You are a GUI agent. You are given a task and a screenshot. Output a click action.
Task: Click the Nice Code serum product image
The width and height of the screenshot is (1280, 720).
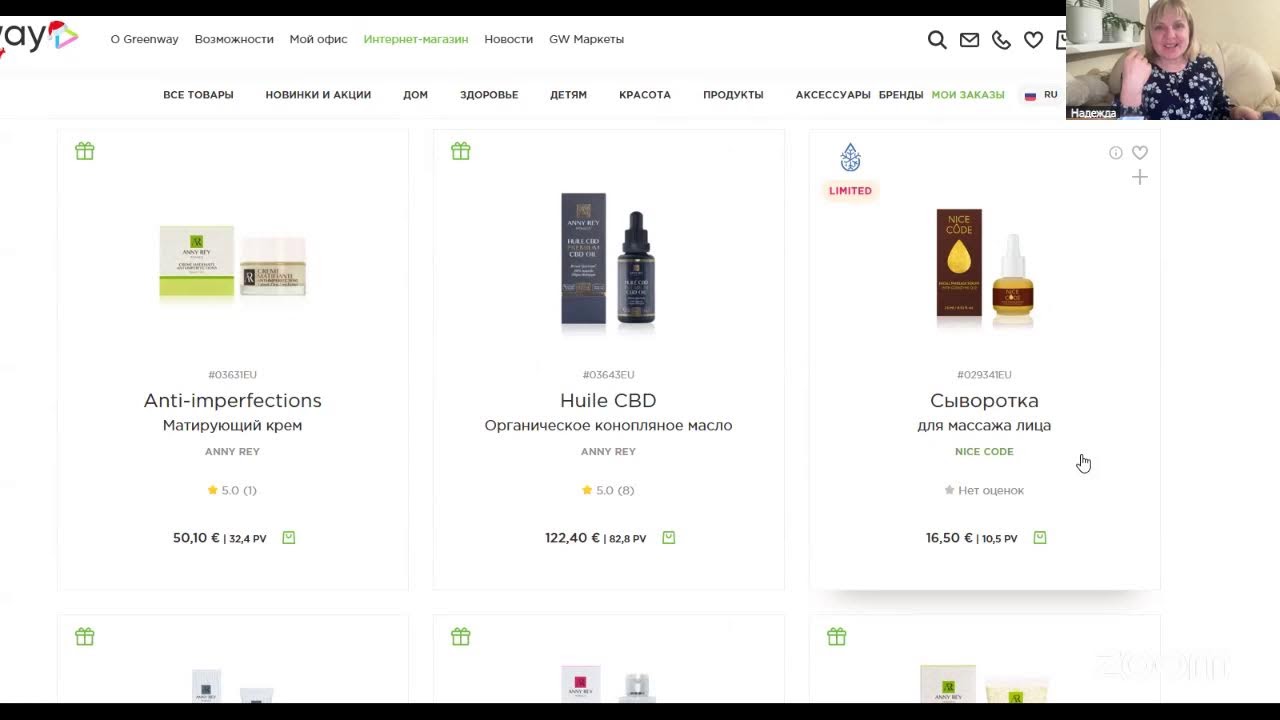pyautogui.click(x=984, y=267)
